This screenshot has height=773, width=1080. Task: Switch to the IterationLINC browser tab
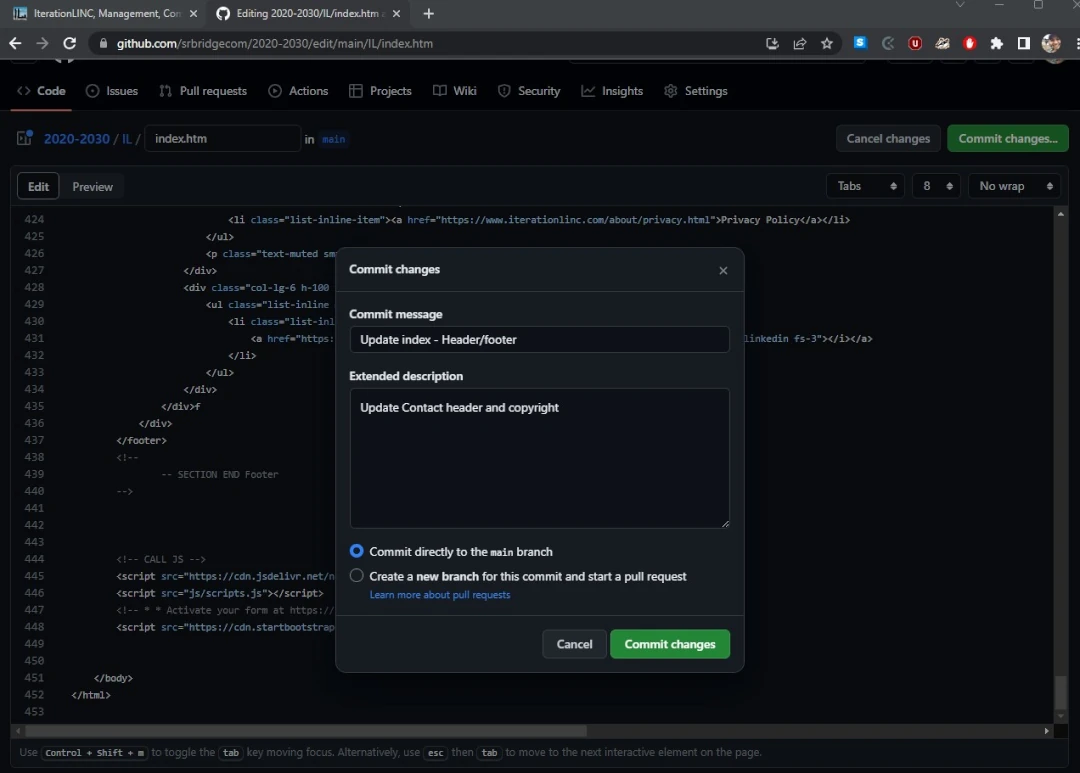coord(106,13)
